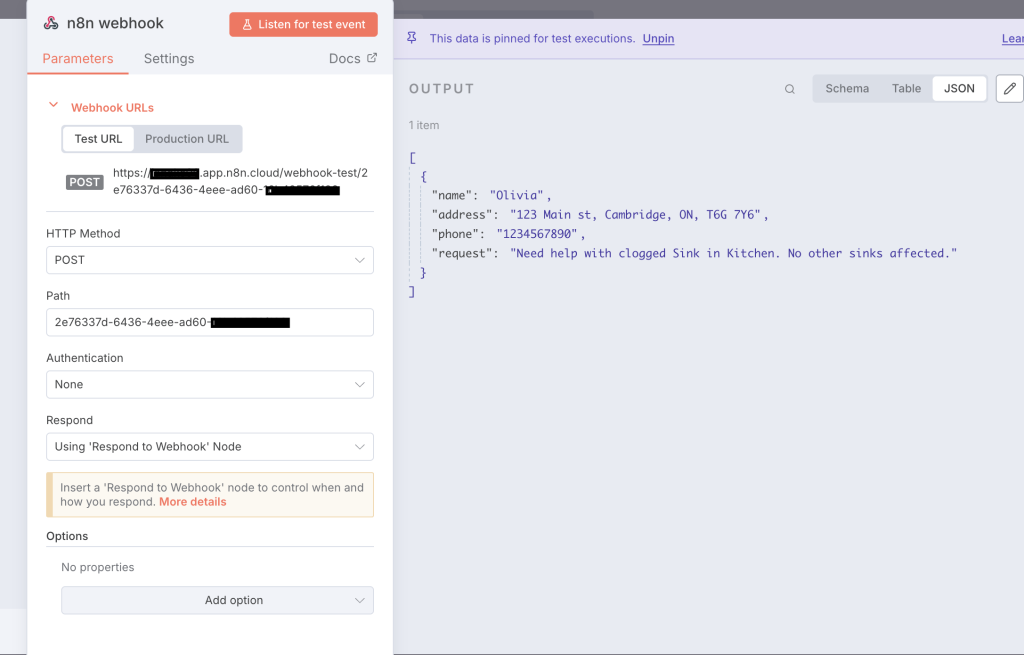Click the Webhook URLs heading

coord(112,108)
